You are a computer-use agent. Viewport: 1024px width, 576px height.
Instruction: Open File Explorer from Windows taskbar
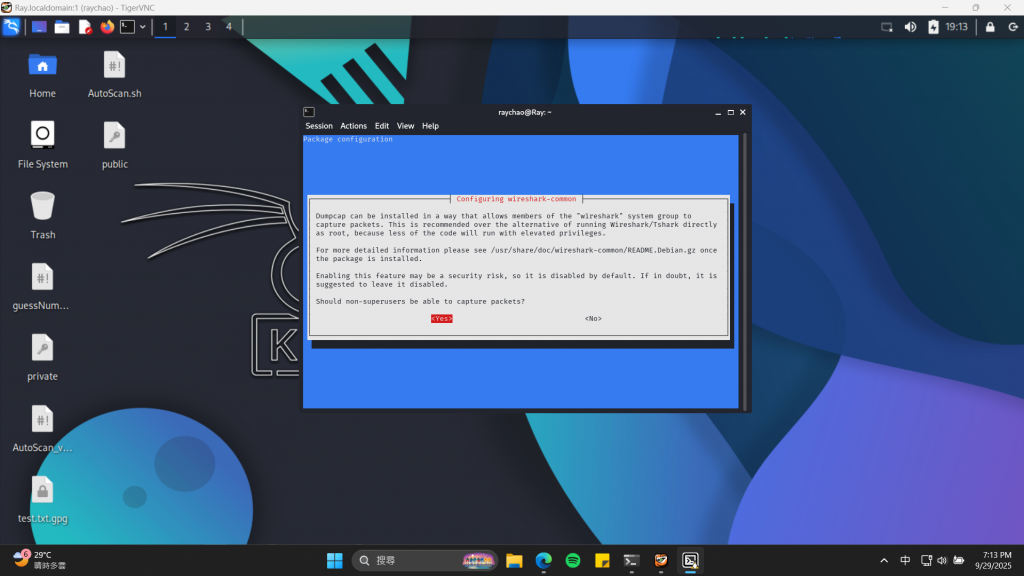[514, 560]
